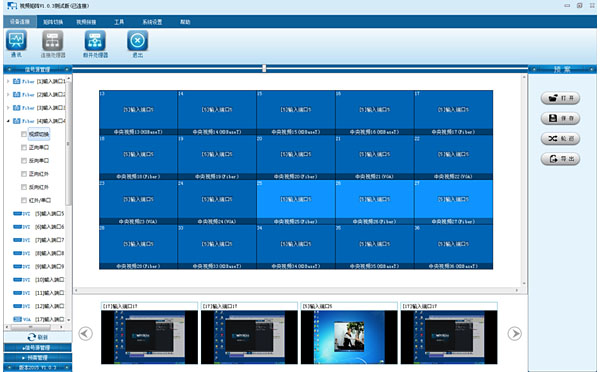This screenshot has height=372, width=600.
Task: Click the 断开处理器 disconnect processor icon
Action: (x=95, y=41)
